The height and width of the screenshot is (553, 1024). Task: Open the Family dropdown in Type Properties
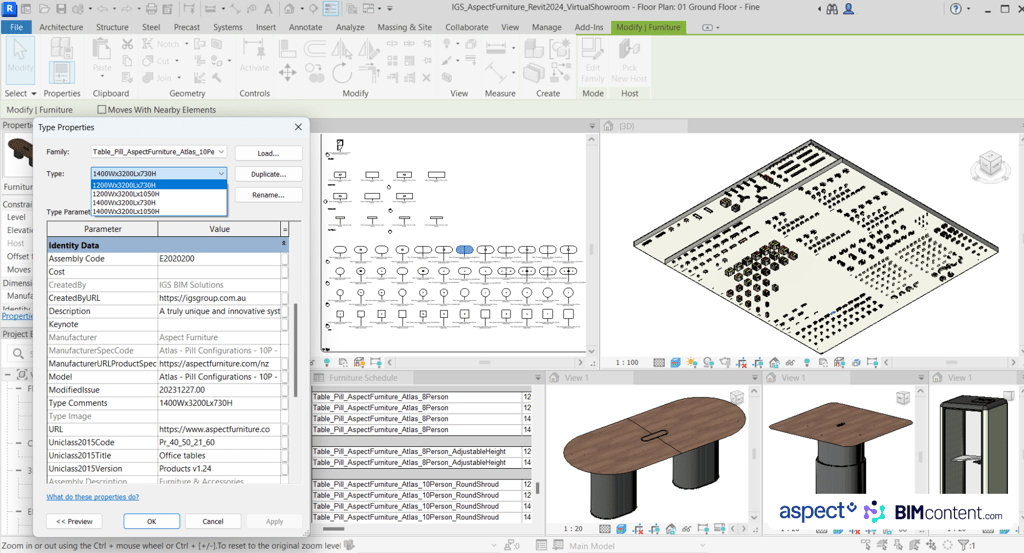[221, 151]
